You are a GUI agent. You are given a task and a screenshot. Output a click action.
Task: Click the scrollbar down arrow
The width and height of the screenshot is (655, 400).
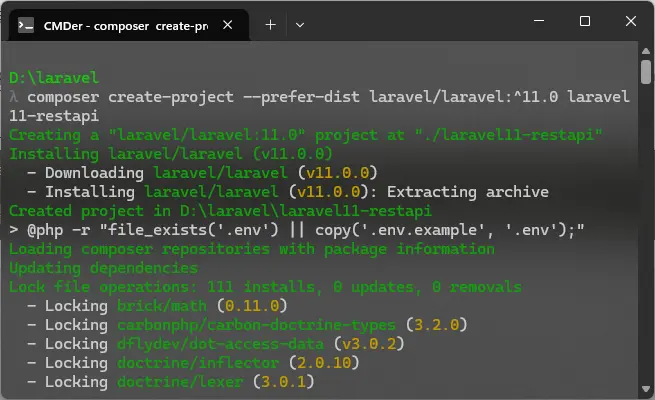(646, 391)
